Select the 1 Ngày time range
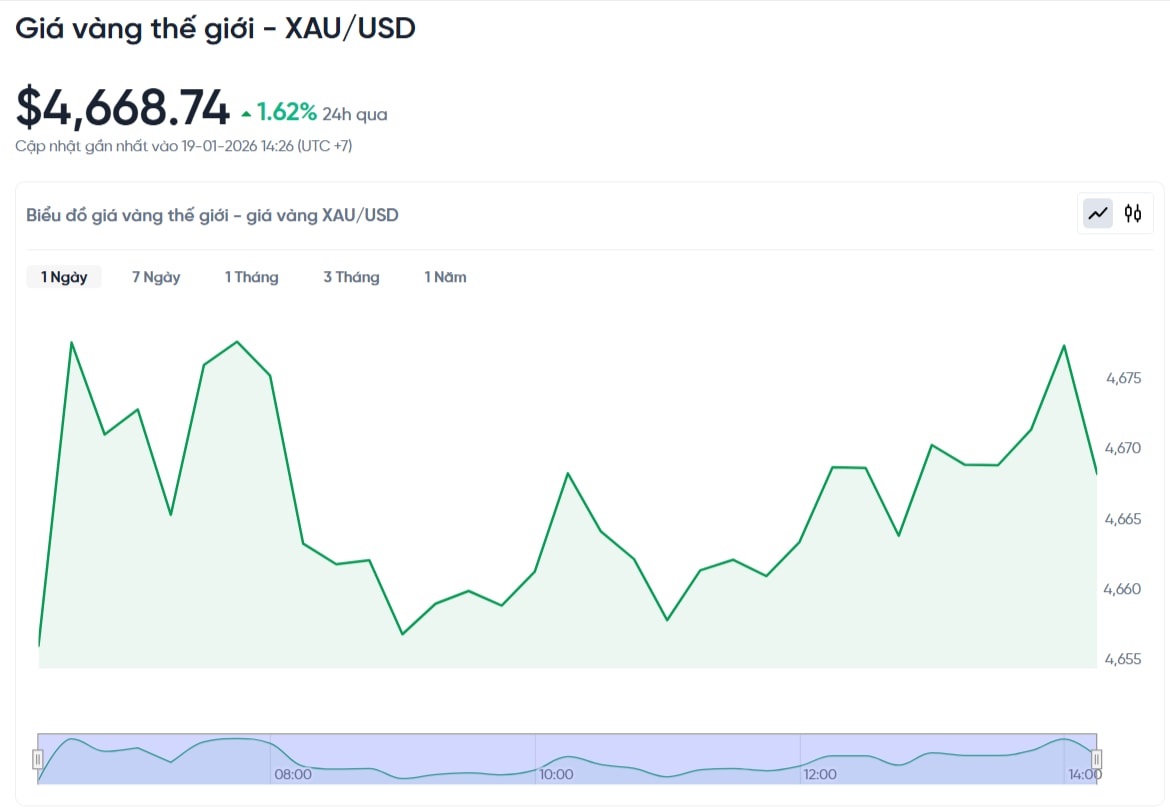Viewport: 1170px width, 808px height. click(64, 277)
